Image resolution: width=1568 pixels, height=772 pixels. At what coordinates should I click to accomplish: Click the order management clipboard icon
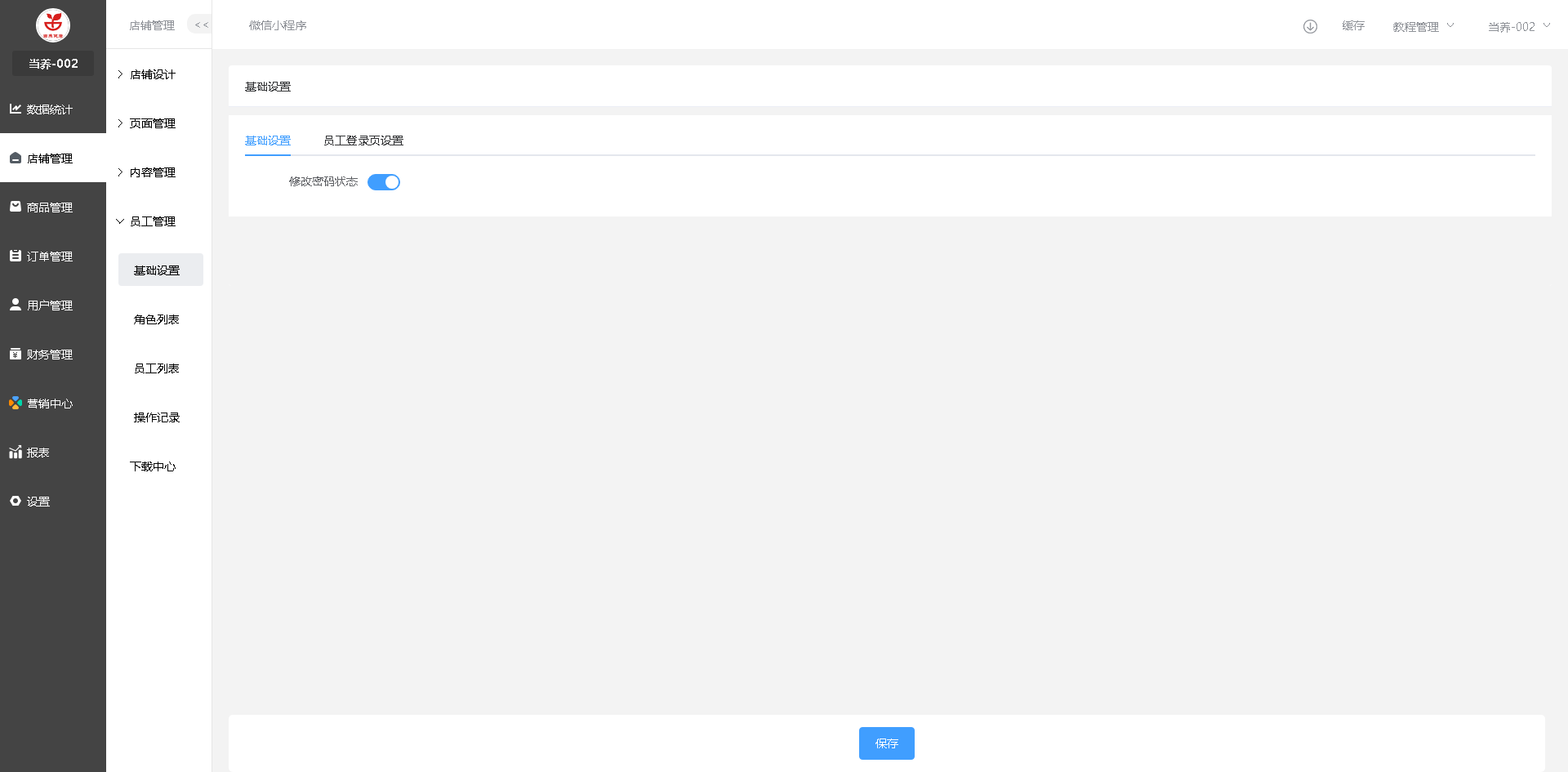tap(16, 256)
